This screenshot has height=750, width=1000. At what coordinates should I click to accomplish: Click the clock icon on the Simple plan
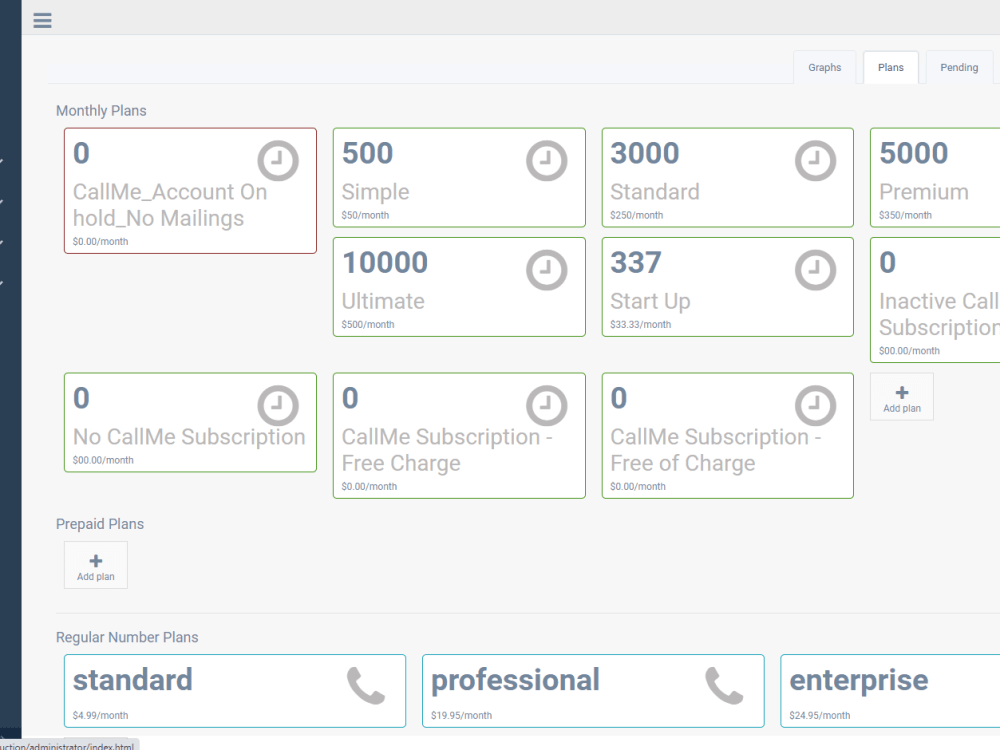coord(546,160)
